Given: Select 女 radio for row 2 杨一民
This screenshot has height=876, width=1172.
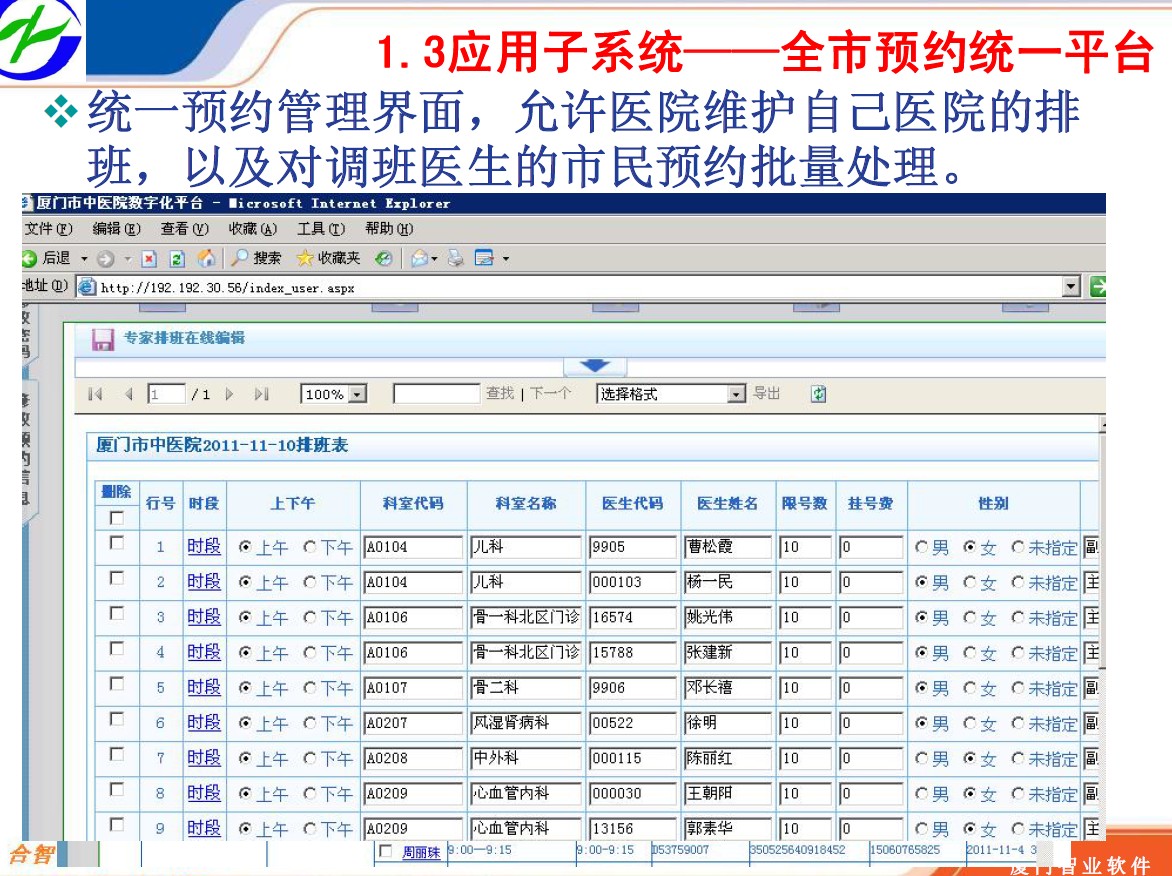Looking at the screenshot, I should [969, 582].
